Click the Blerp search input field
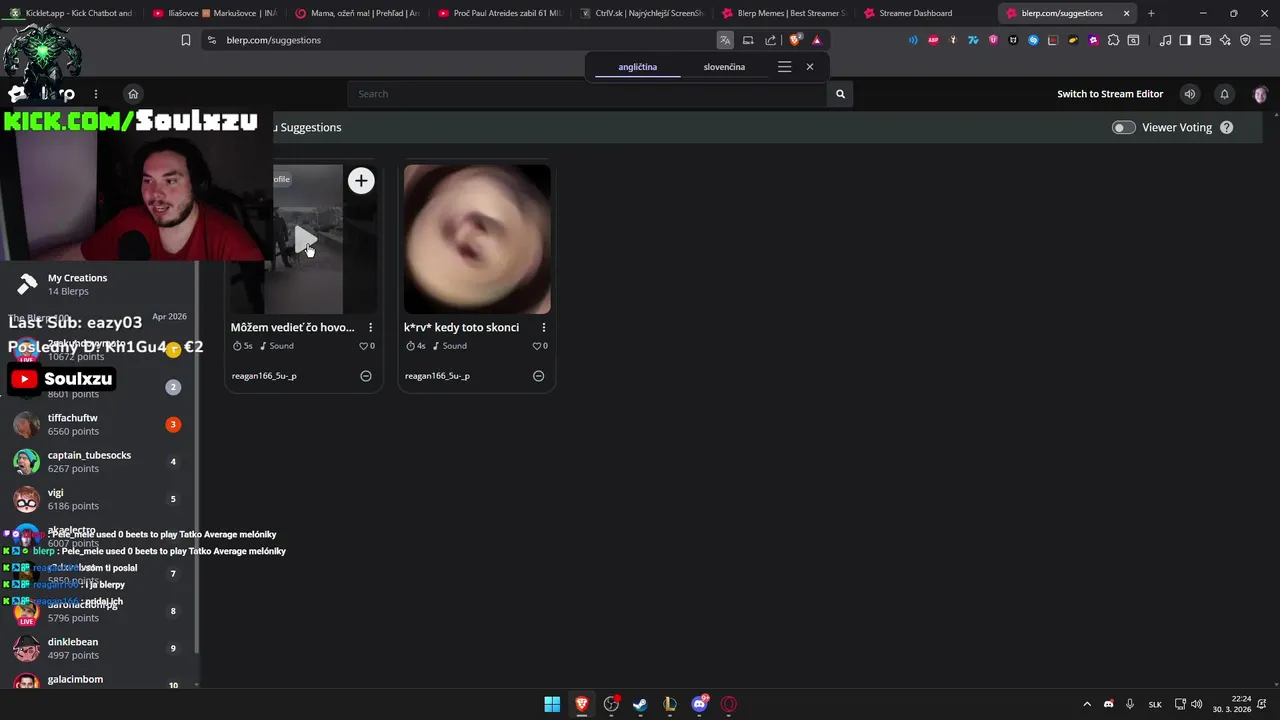1280x720 pixels. pos(588,94)
